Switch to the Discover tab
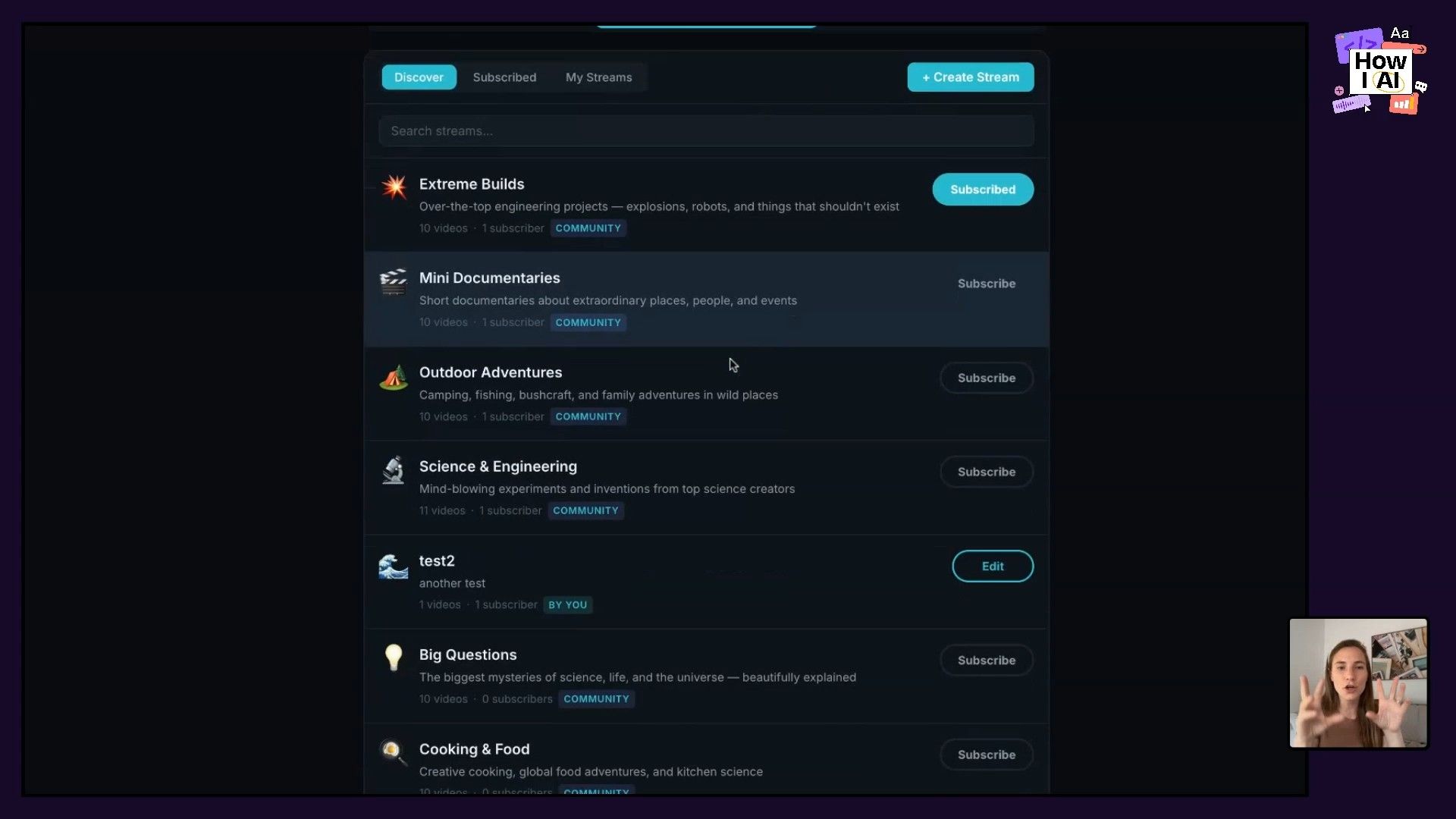1456x819 pixels. pos(419,77)
